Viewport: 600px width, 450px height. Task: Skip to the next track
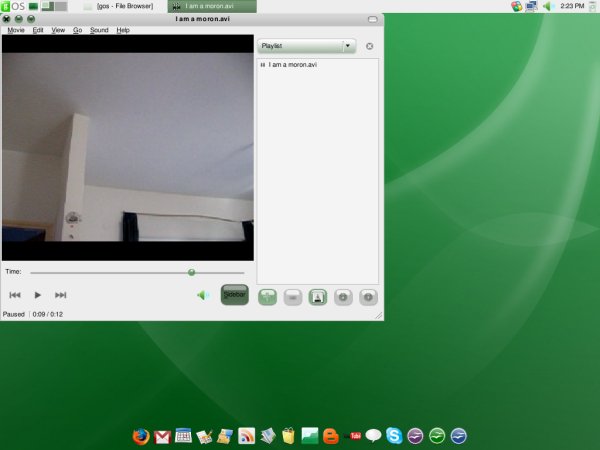[60, 295]
